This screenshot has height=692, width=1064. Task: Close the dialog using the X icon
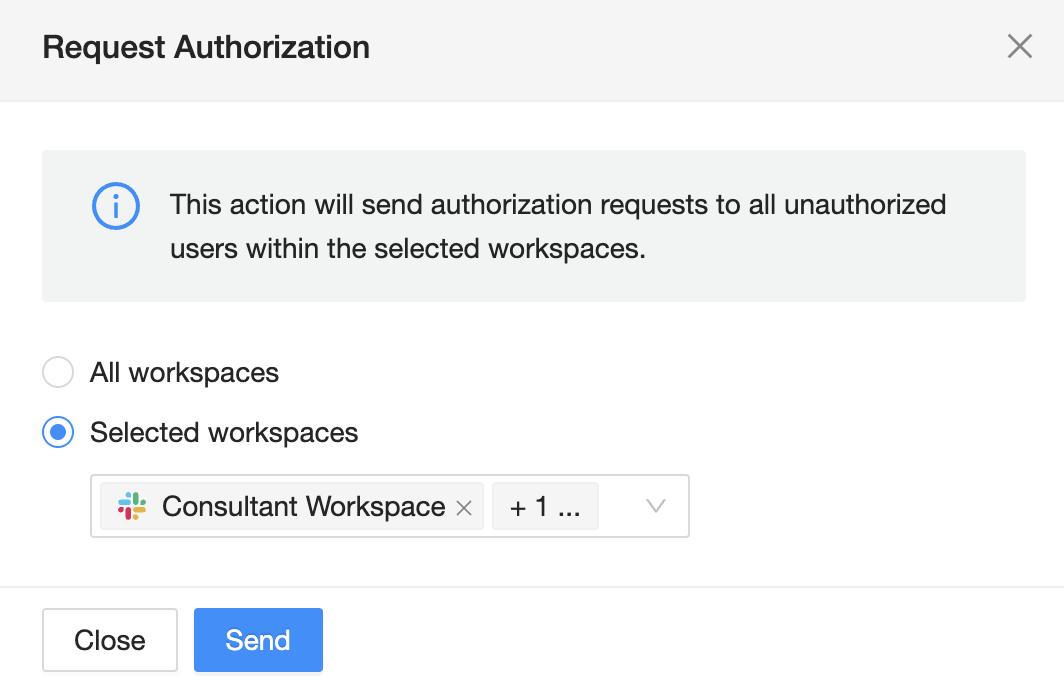tap(1019, 47)
